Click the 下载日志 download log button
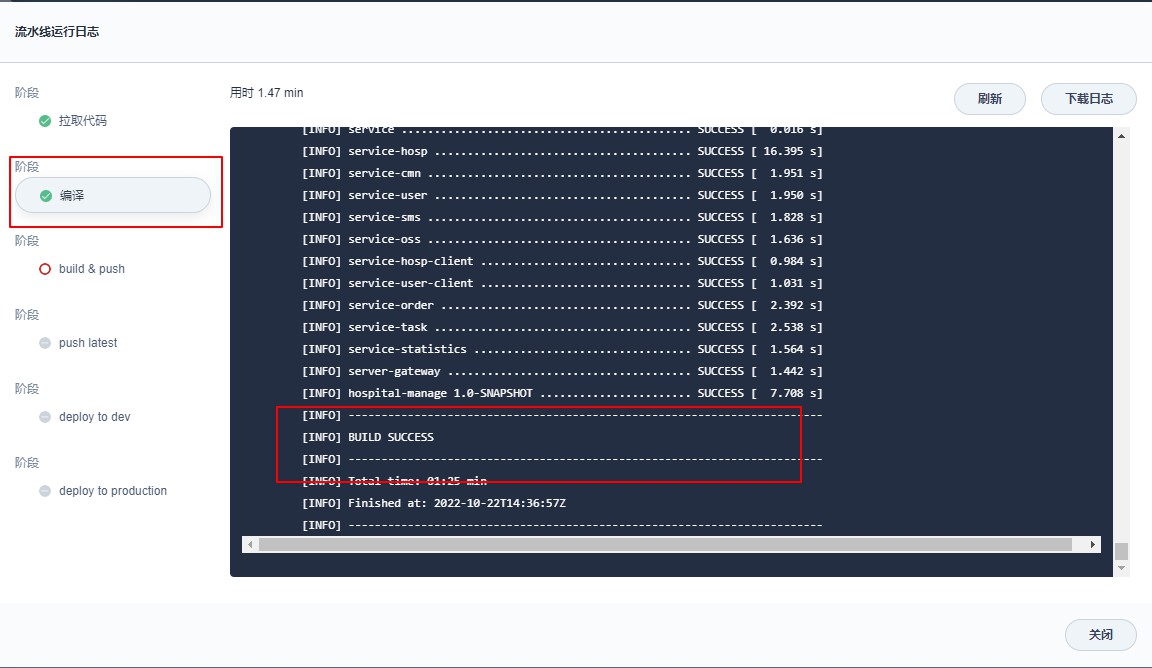The width and height of the screenshot is (1152, 668). [x=1088, y=99]
